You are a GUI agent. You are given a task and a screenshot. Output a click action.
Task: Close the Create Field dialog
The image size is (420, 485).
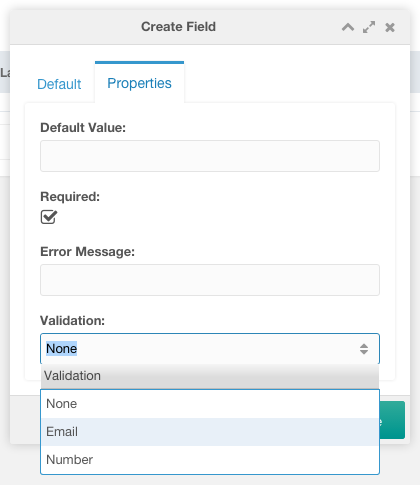pos(390,27)
